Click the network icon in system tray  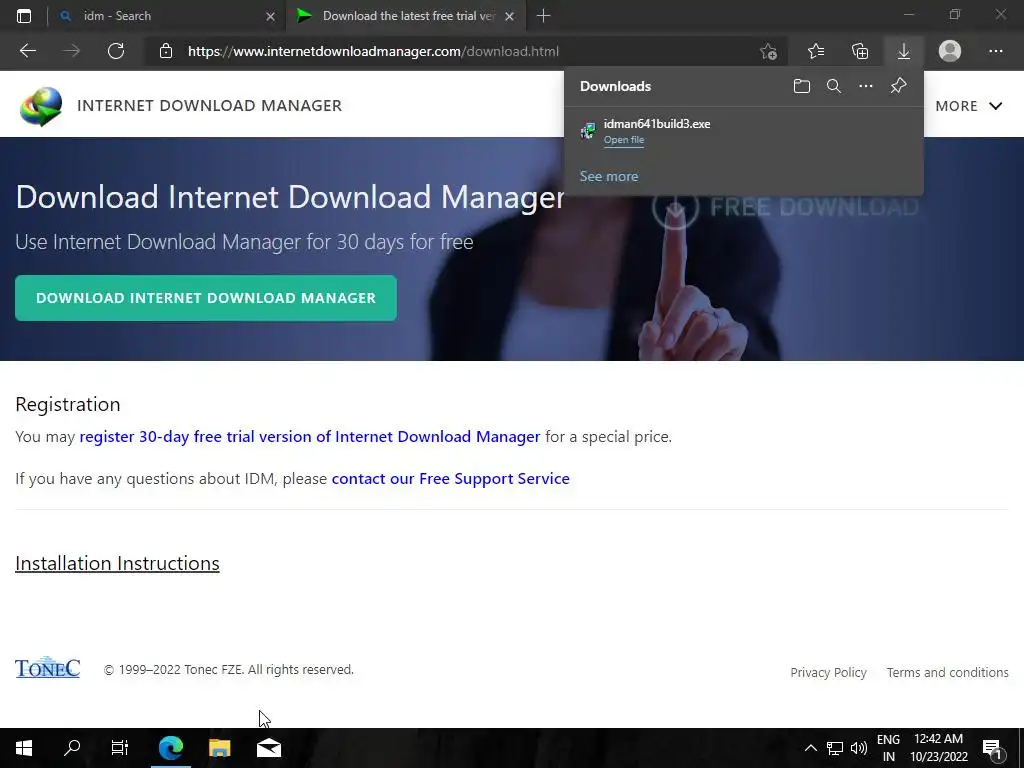coord(835,748)
